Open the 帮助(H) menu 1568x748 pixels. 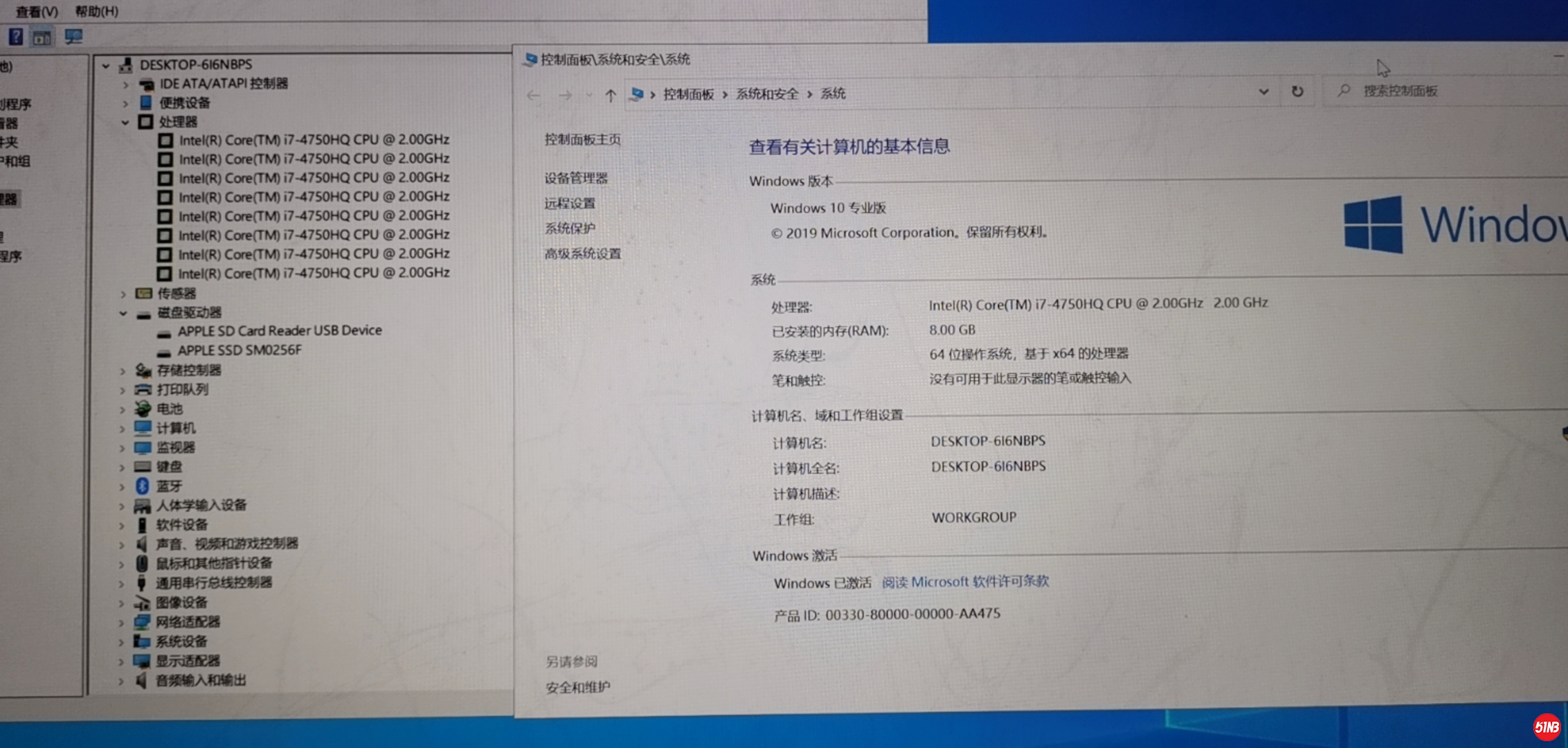tap(96, 12)
